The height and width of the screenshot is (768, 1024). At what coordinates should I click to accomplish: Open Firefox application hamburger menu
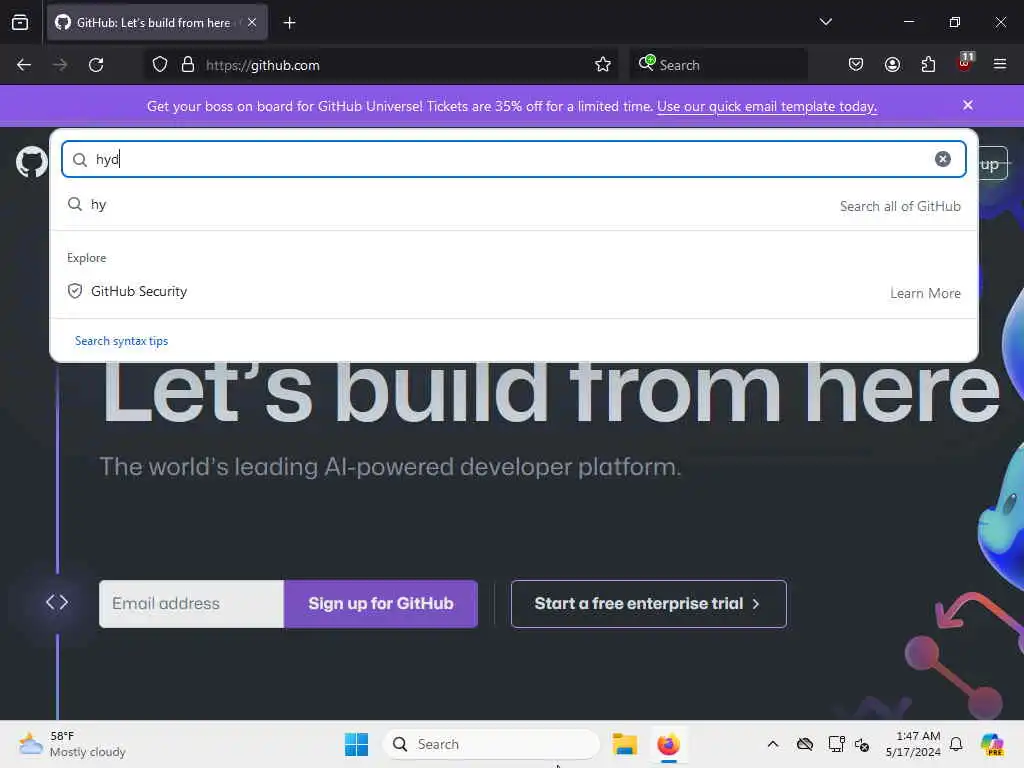tap(1000, 65)
